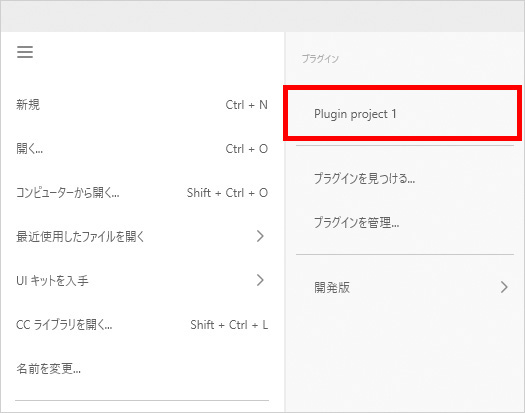Click the Ctrl + O shortcut label
525x413 pixels.
(x=246, y=149)
